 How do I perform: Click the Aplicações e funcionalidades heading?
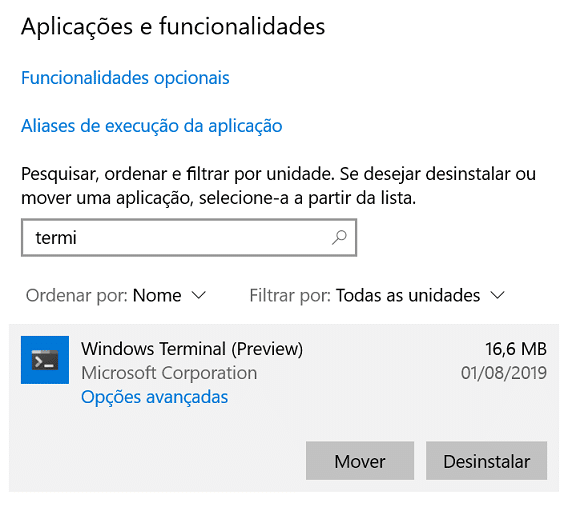pyautogui.click(x=173, y=27)
